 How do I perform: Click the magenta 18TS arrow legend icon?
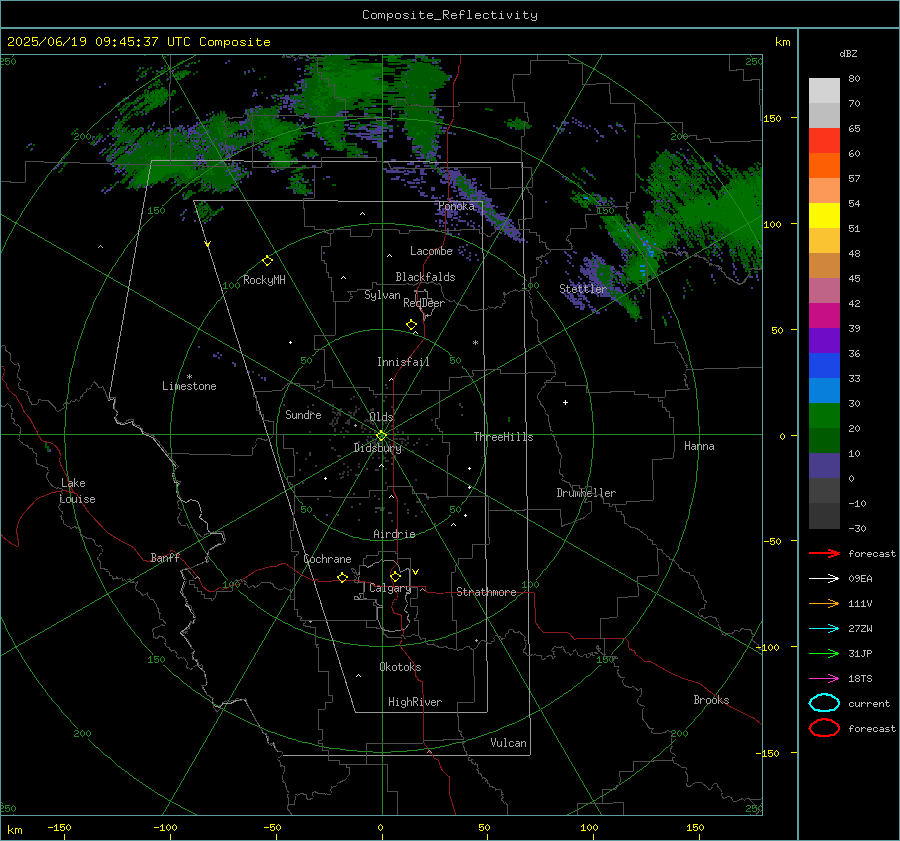coord(824,679)
